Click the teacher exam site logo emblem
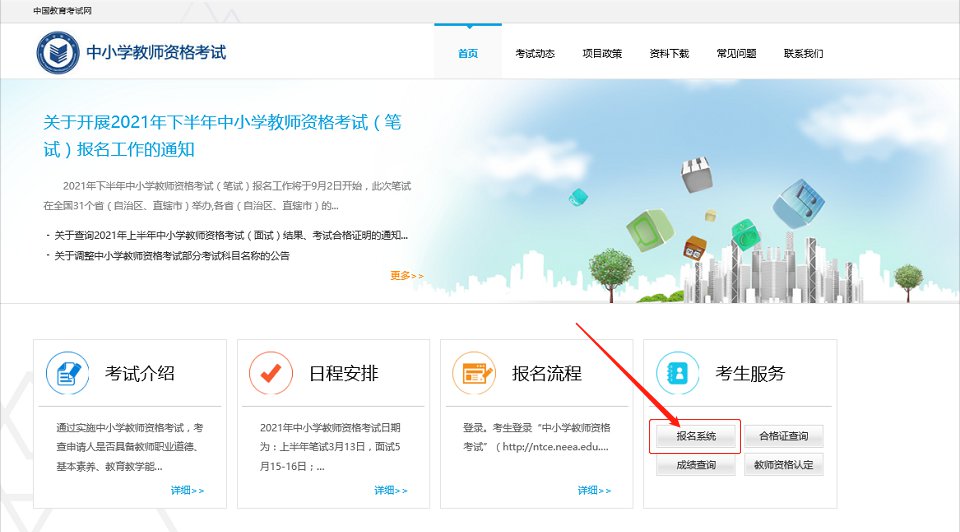 point(57,52)
